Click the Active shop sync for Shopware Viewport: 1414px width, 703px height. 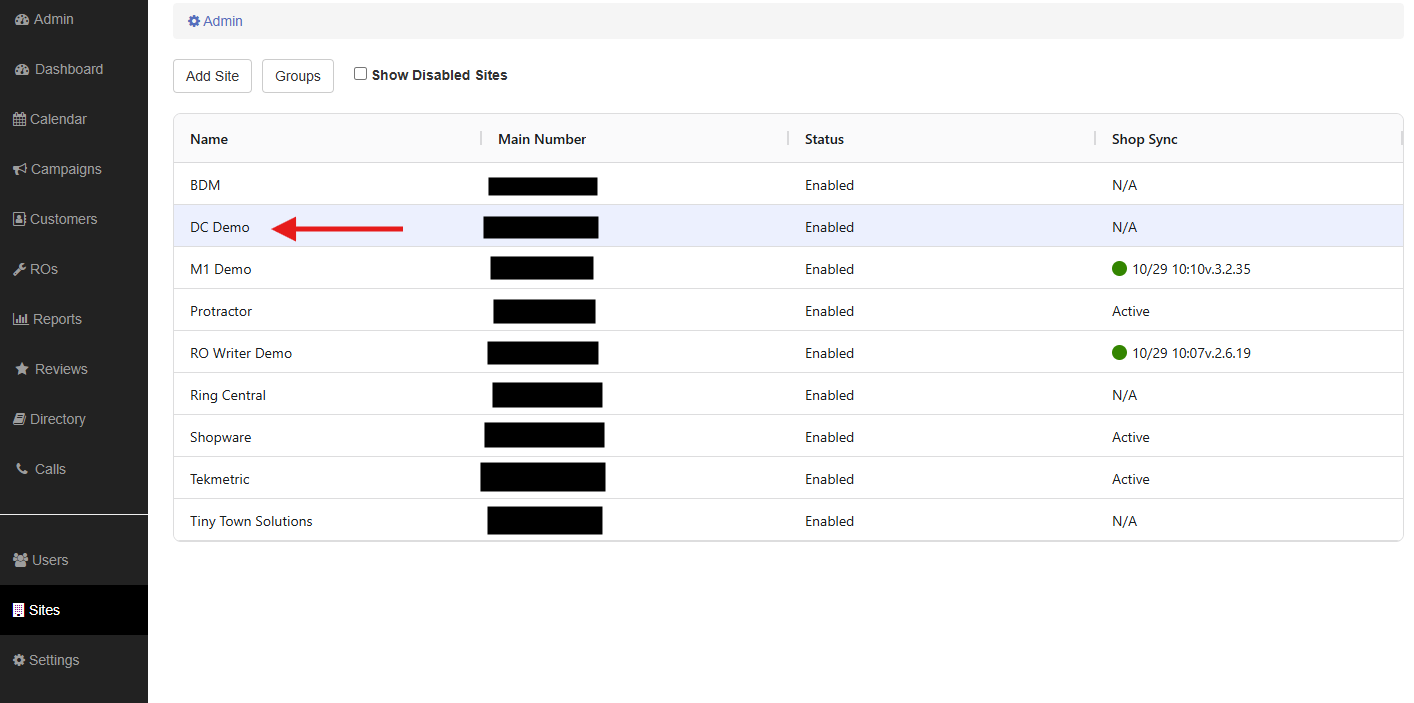[1131, 437]
